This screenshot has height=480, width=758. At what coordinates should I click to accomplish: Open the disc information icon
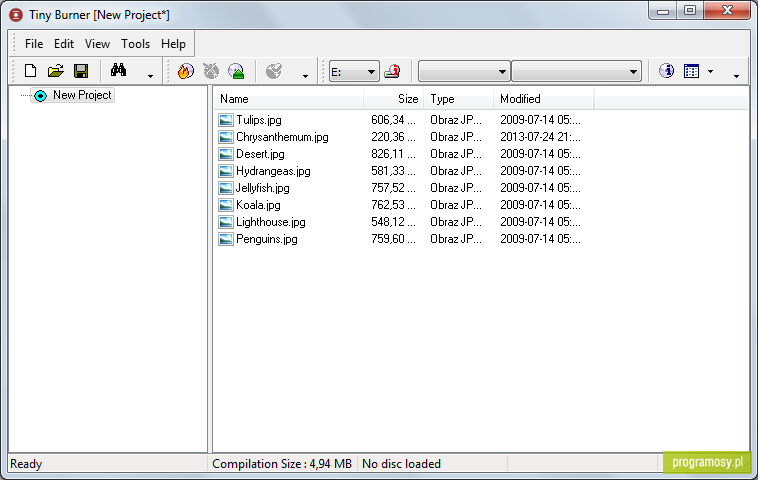(x=666, y=71)
